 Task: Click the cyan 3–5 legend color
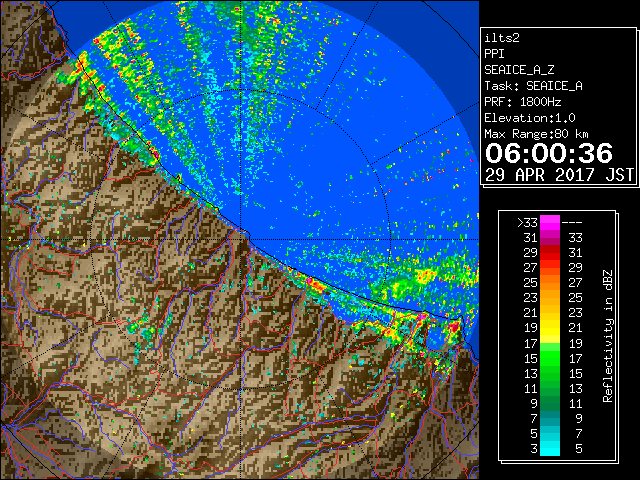point(550,448)
